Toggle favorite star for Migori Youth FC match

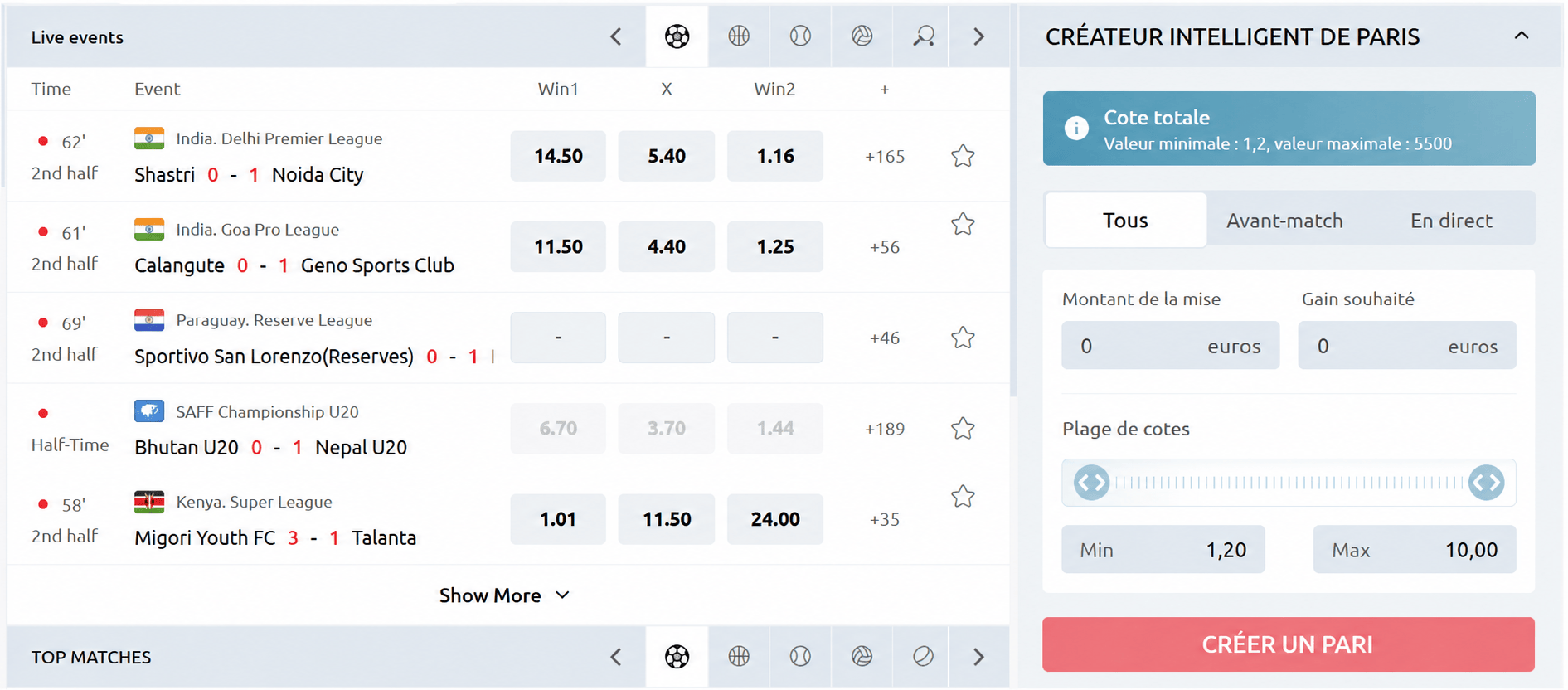click(x=962, y=497)
